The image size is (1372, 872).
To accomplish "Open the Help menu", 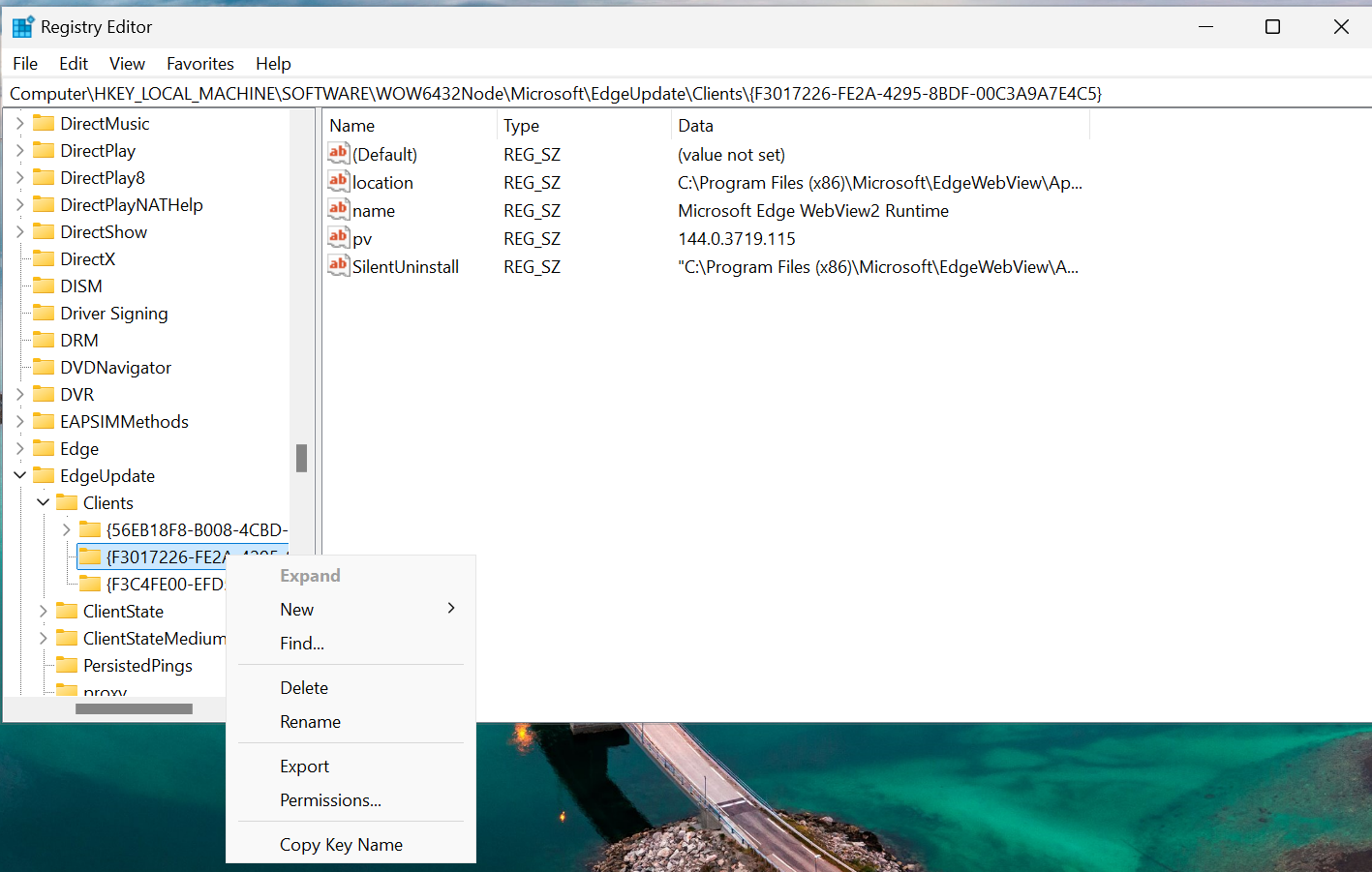I will coord(273,64).
